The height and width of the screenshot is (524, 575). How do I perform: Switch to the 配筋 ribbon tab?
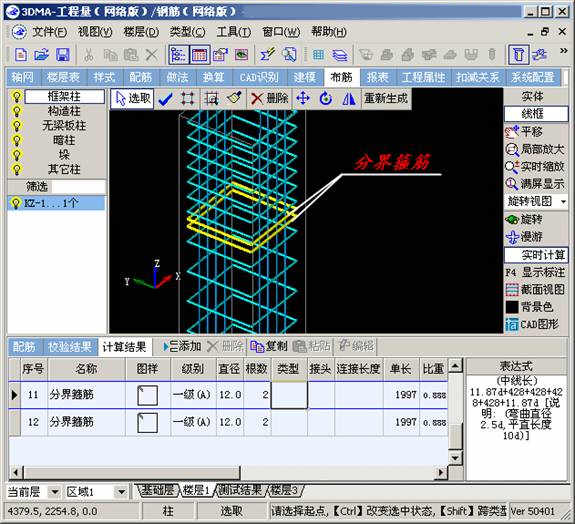tap(140, 77)
